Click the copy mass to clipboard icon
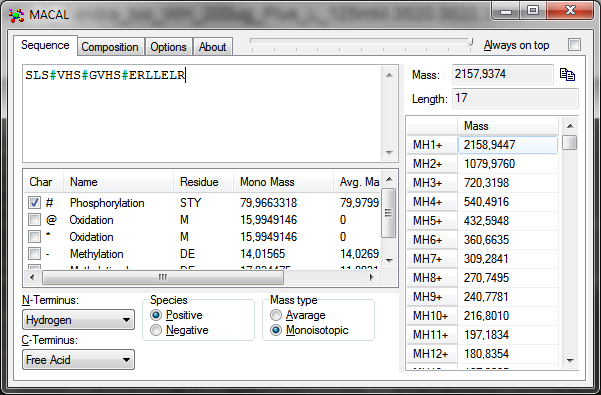 567,74
